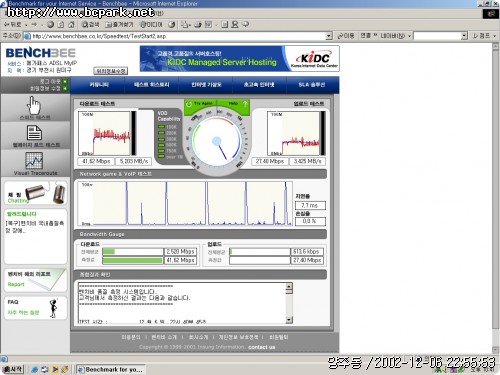Viewport: 500px width, 375px height.
Task: Select the '5.203 MB/s' download value
Action: pos(133,161)
